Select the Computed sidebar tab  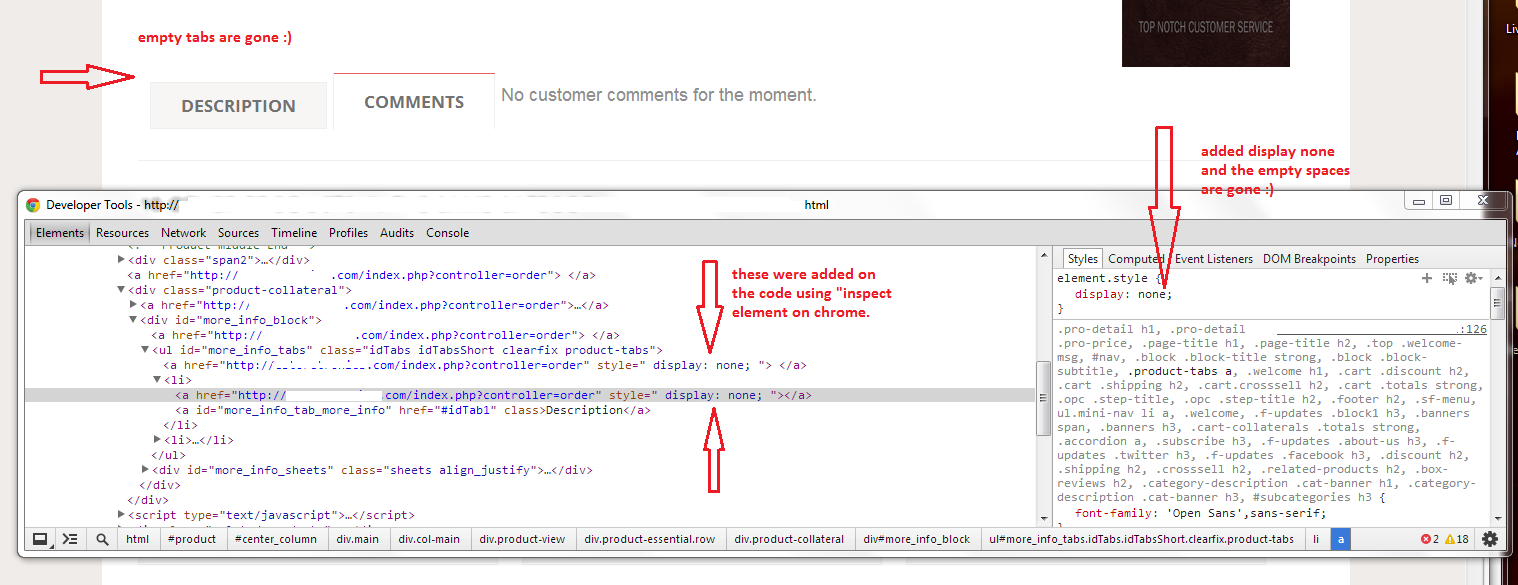[1136, 259]
